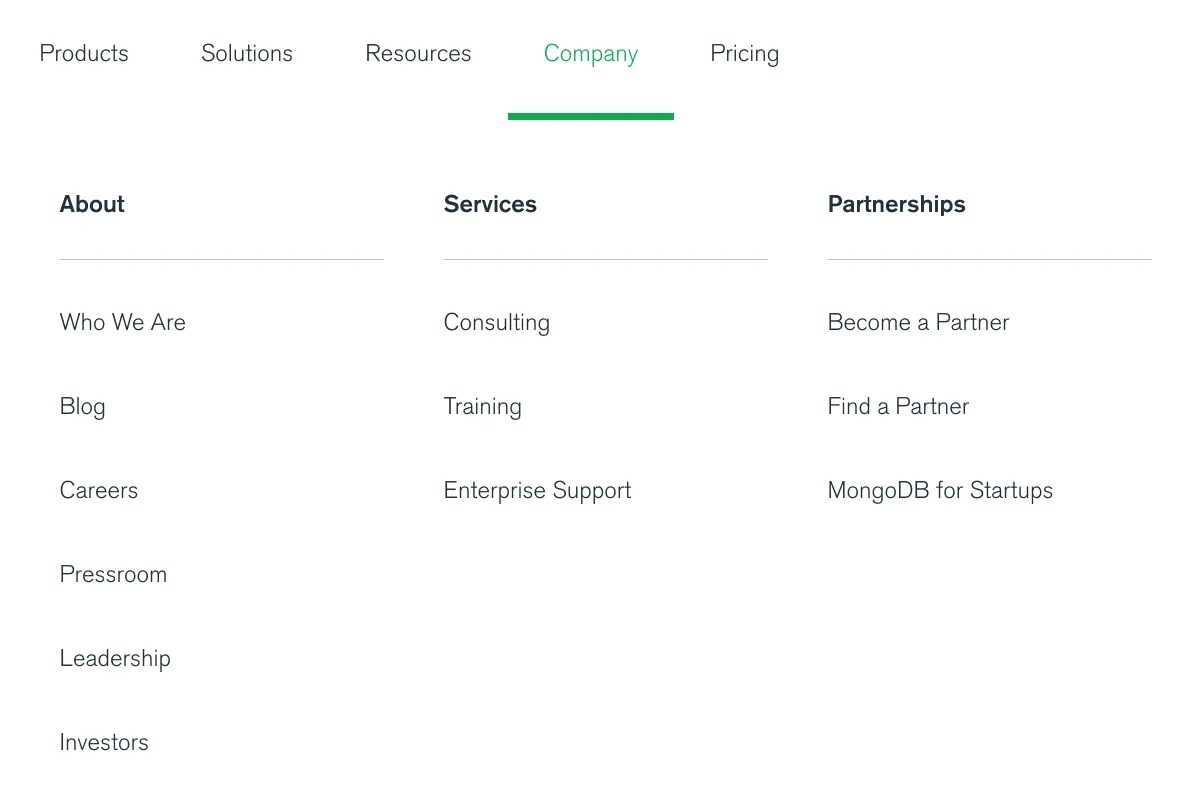
Task: Collapse the active Company menu
Action: coord(590,54)
